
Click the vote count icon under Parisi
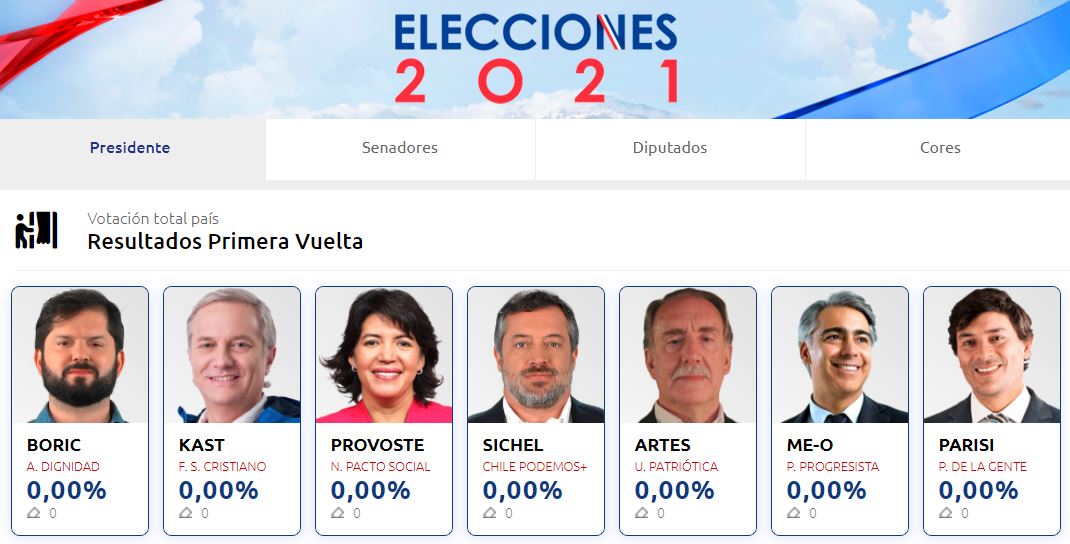(x=945, y=513)
